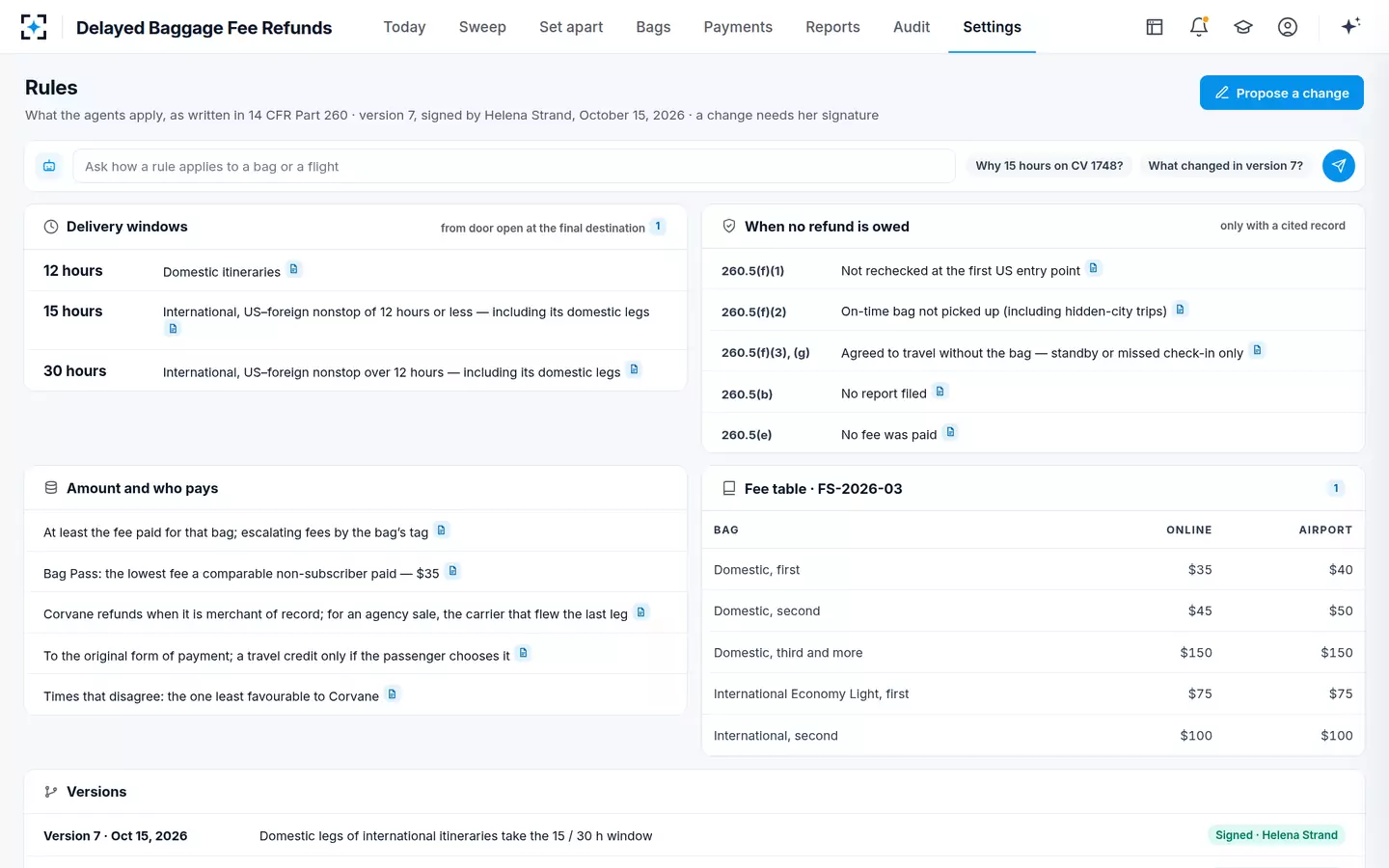Open citation for Times that disagree rule
1389x868 pixels.
[x=393, y=694]
